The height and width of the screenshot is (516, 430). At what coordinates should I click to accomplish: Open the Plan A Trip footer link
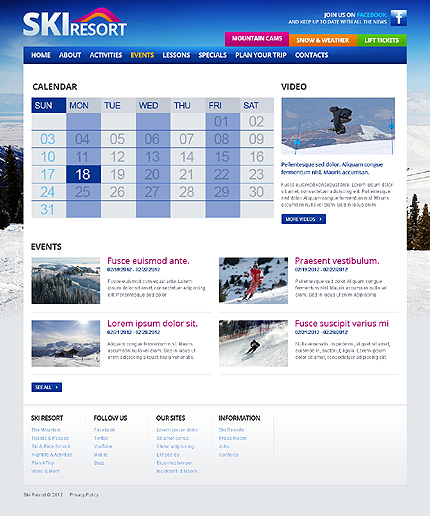click(x=43, y=463)
